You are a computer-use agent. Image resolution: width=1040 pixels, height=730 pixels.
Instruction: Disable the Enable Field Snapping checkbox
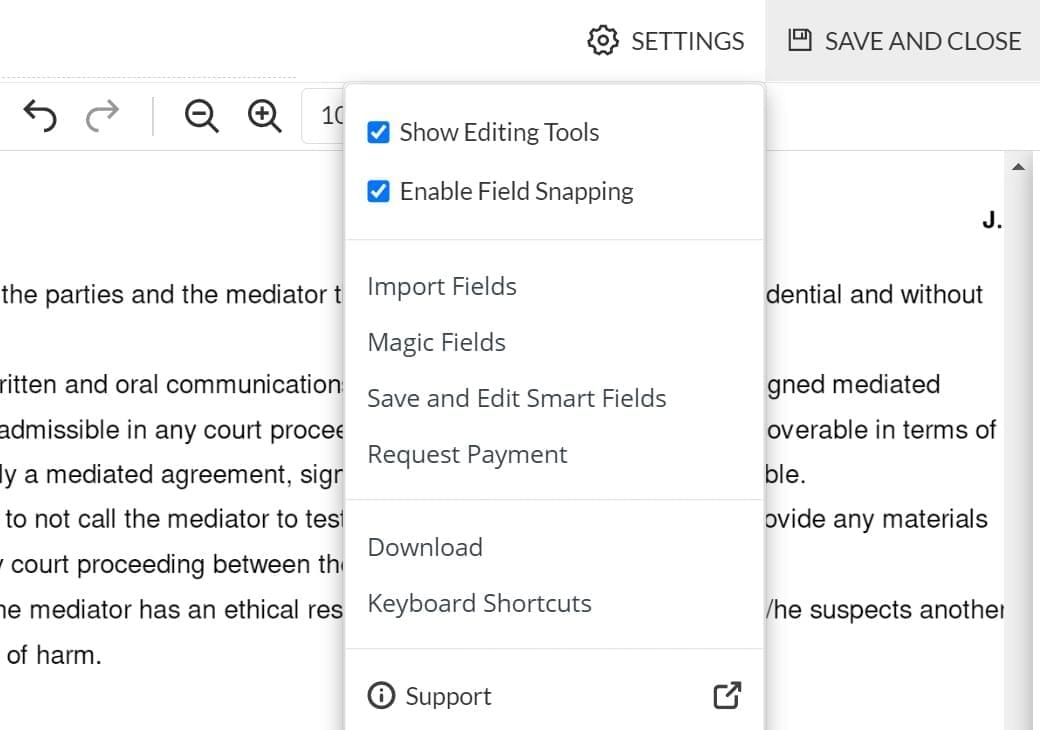378,191
